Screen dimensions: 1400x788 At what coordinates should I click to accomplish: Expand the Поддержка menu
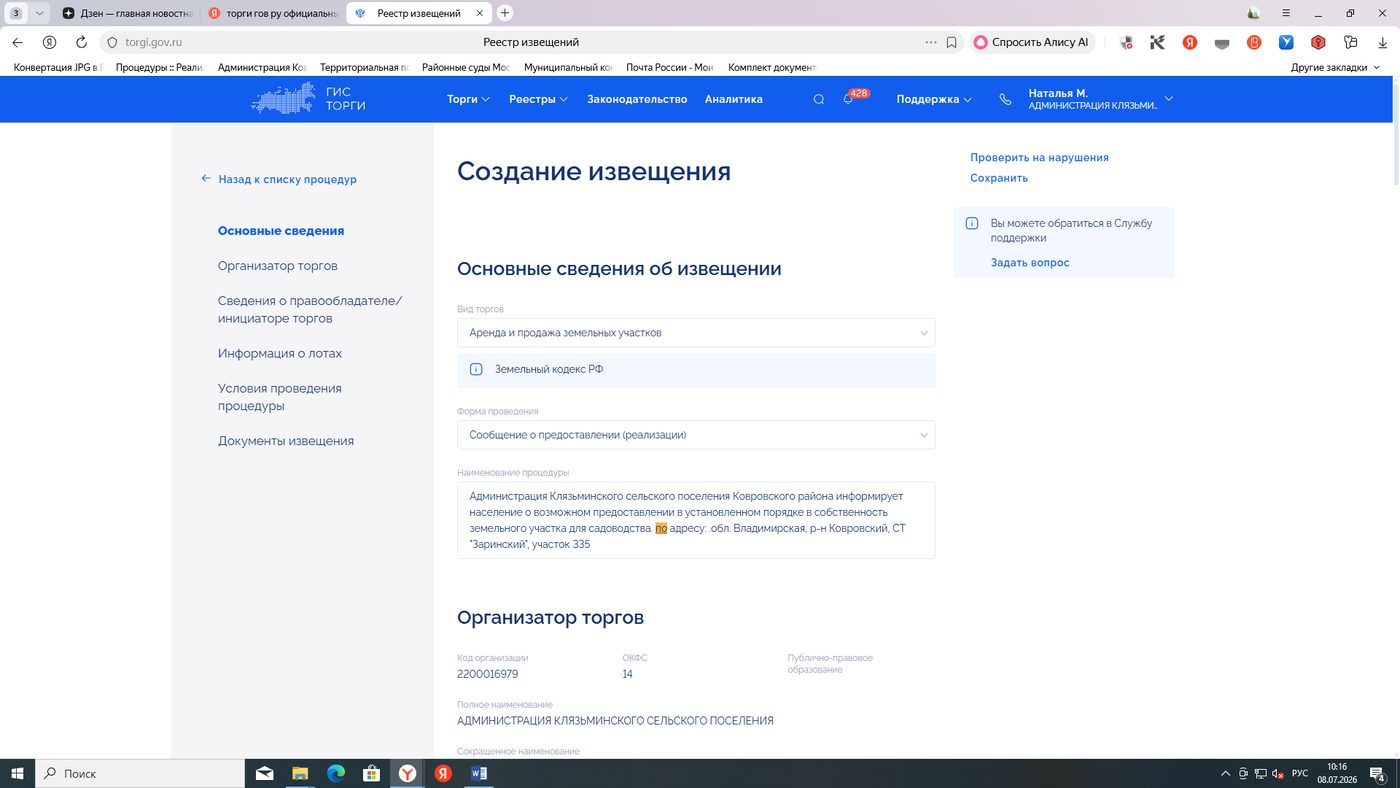934,99
